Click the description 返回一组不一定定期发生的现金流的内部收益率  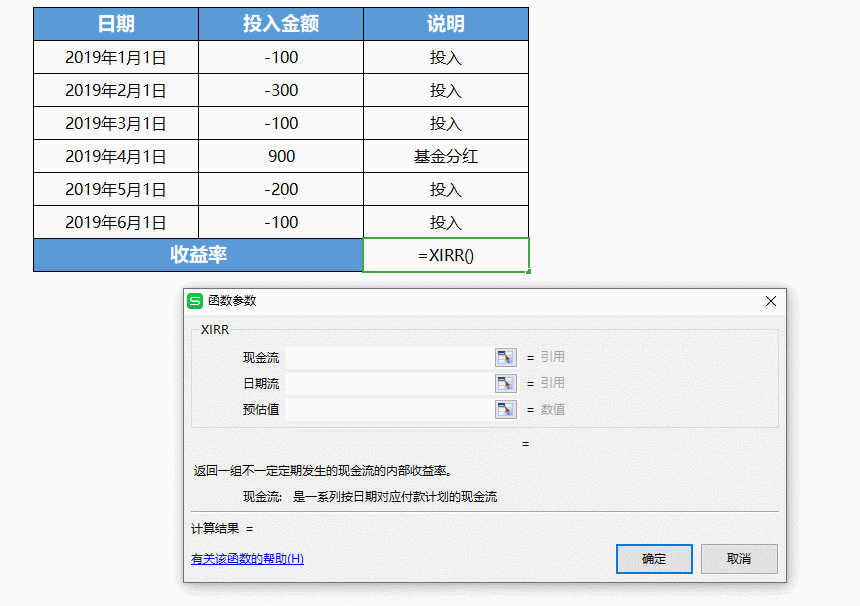[x=323, y=471]
